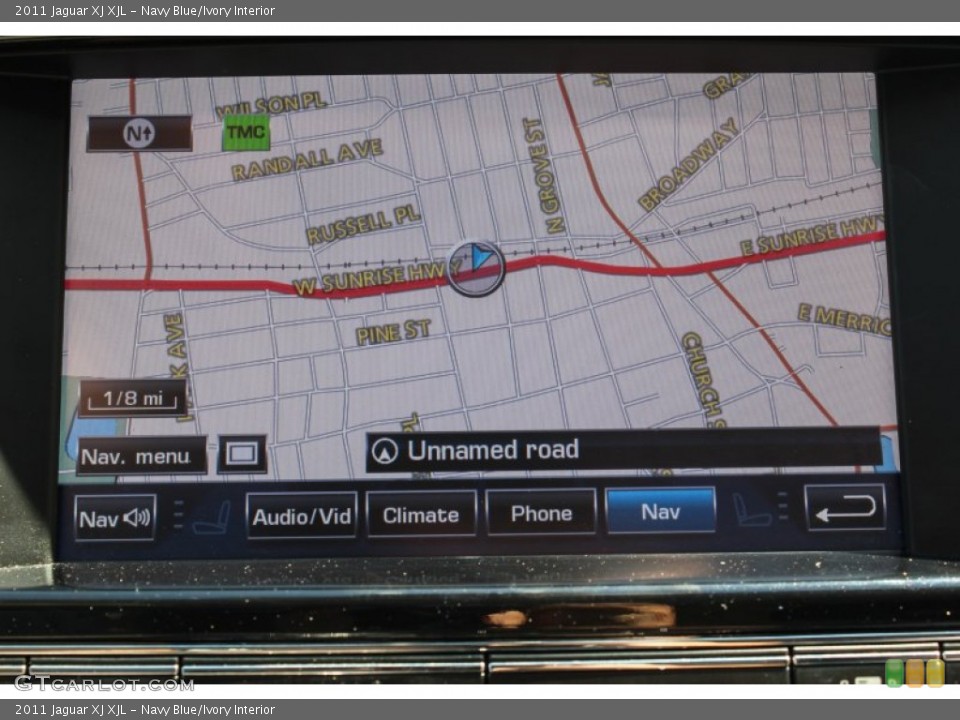Open the Nav. menu
The width and height of the screenshot is (960, 720).
pos(141,456)
